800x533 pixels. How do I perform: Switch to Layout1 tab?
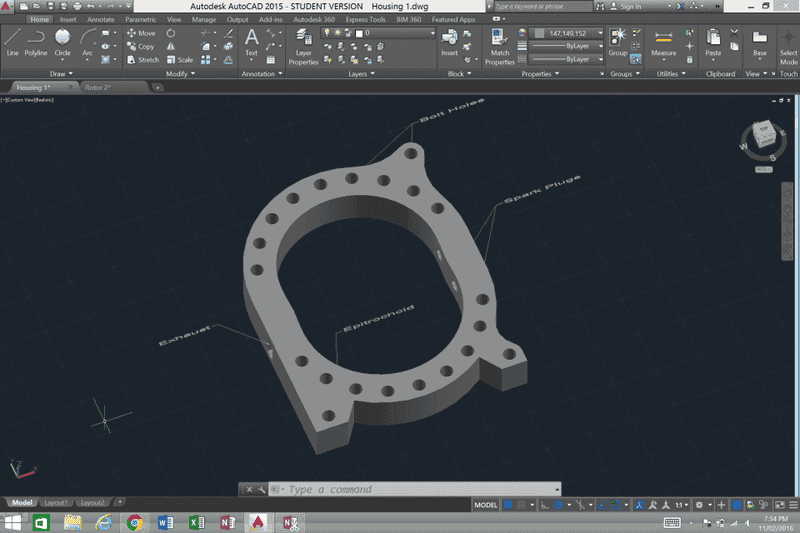point(55,502)
